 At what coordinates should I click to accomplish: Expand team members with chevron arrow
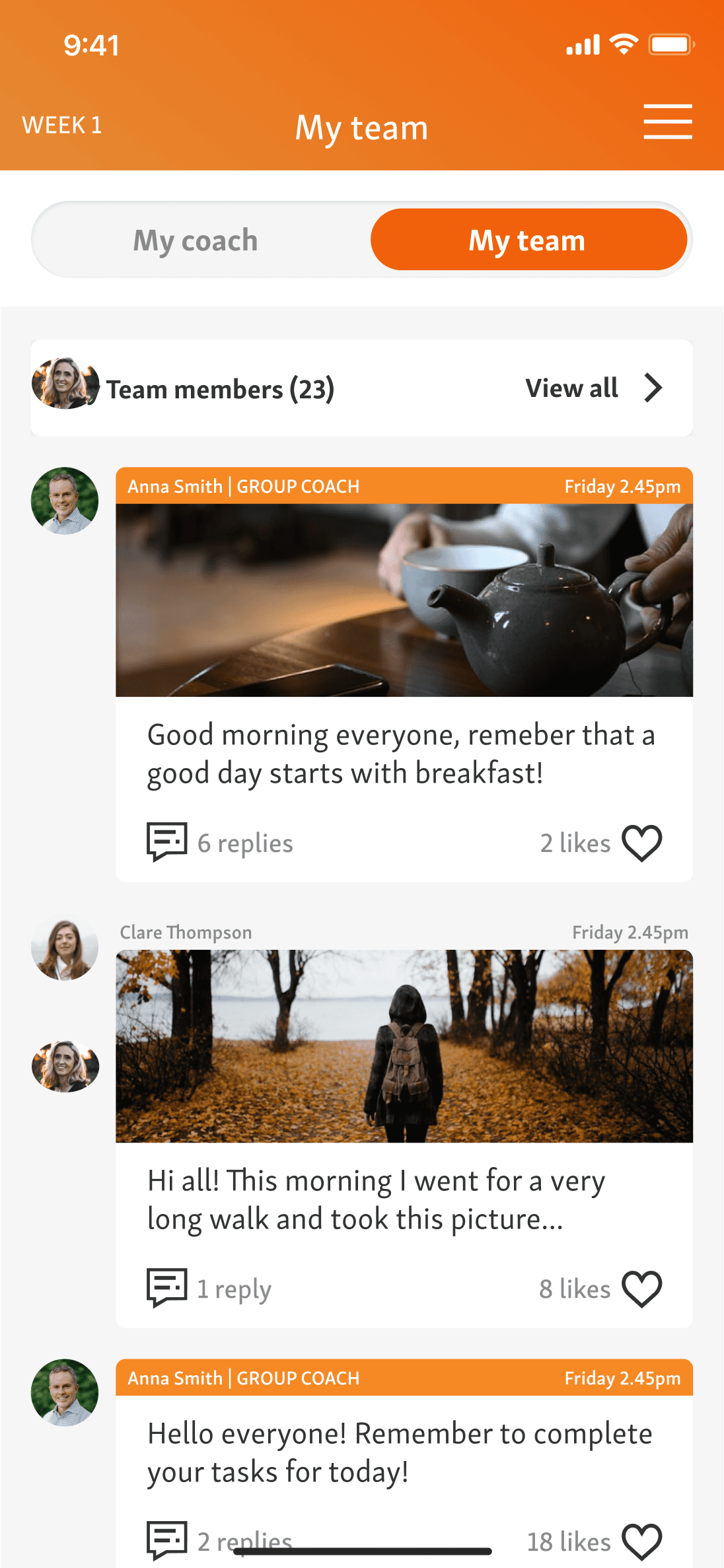[x=653, y=388]
